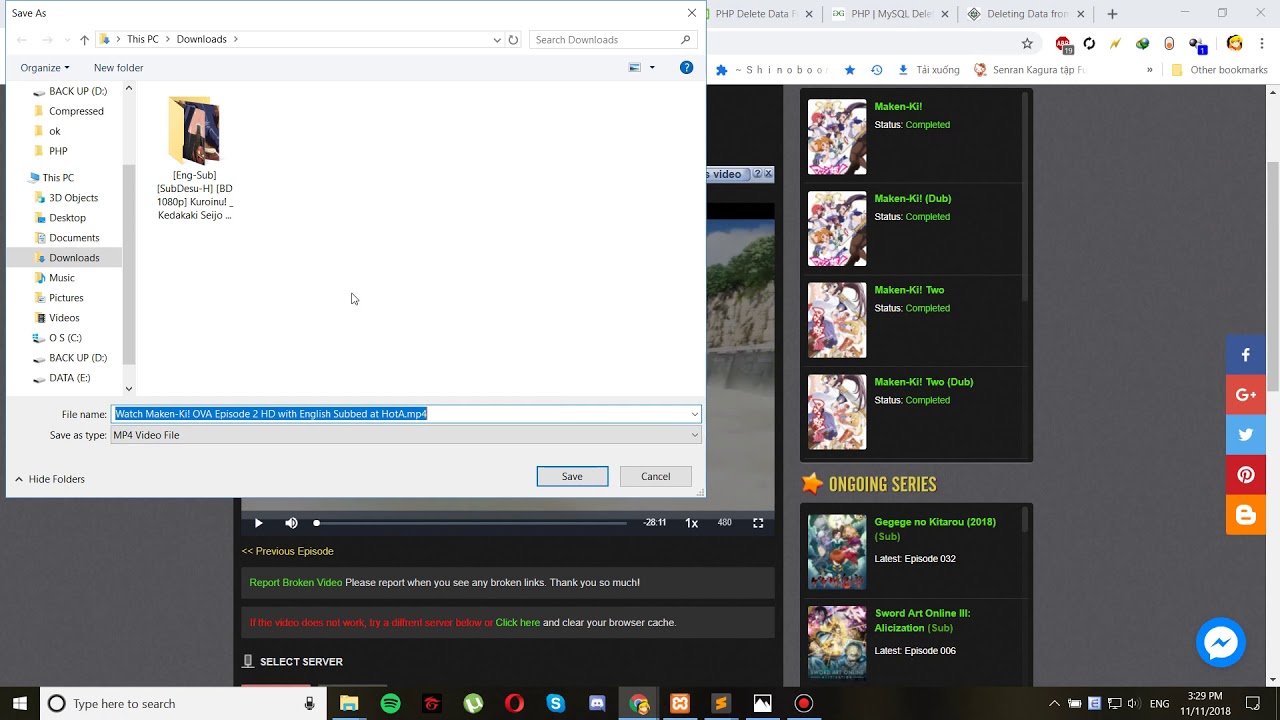Viewport: 1280px width, 720px height.
Task: Select Documents in the folder tree
Action: point(74,238)
